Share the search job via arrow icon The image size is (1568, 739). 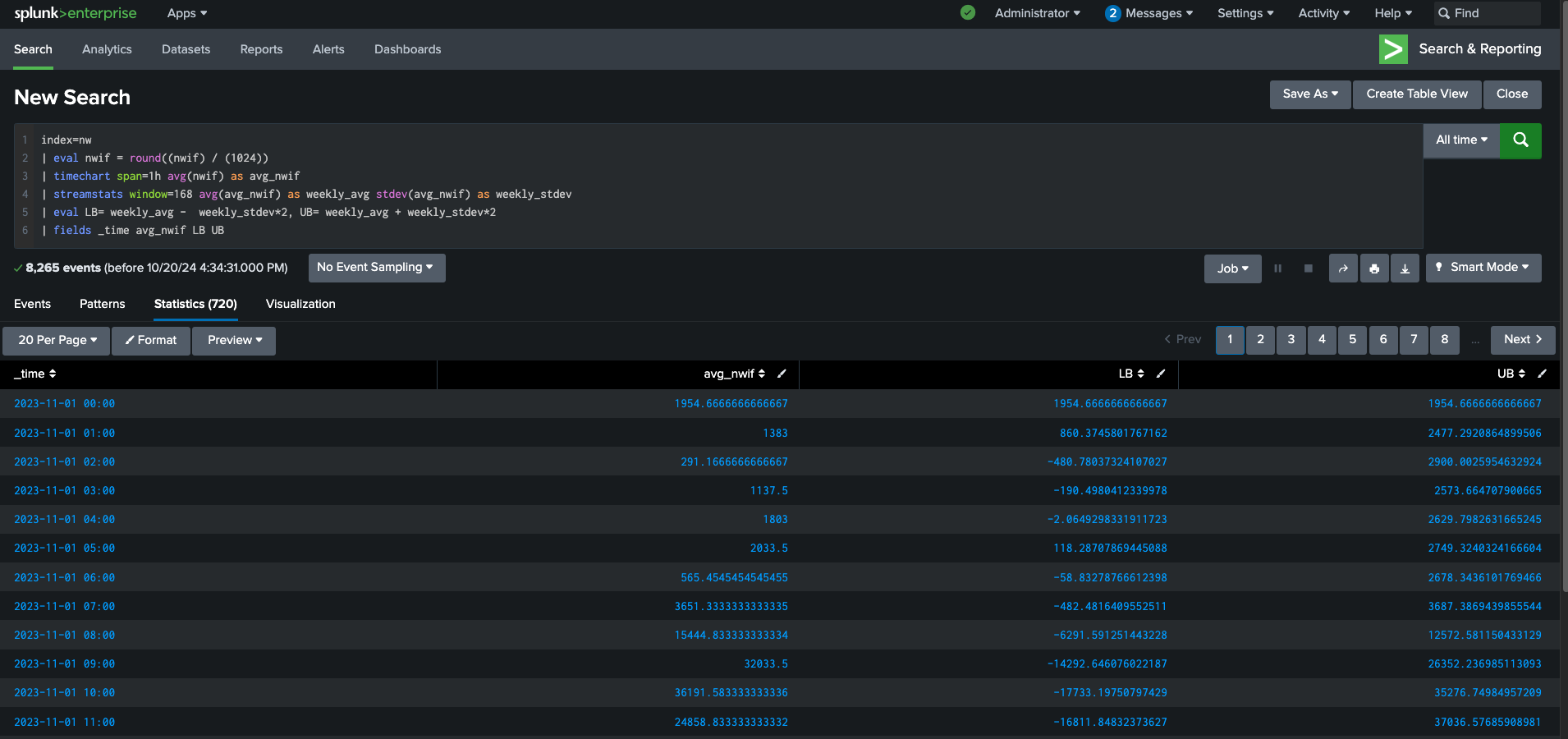tap(1343, 269)
